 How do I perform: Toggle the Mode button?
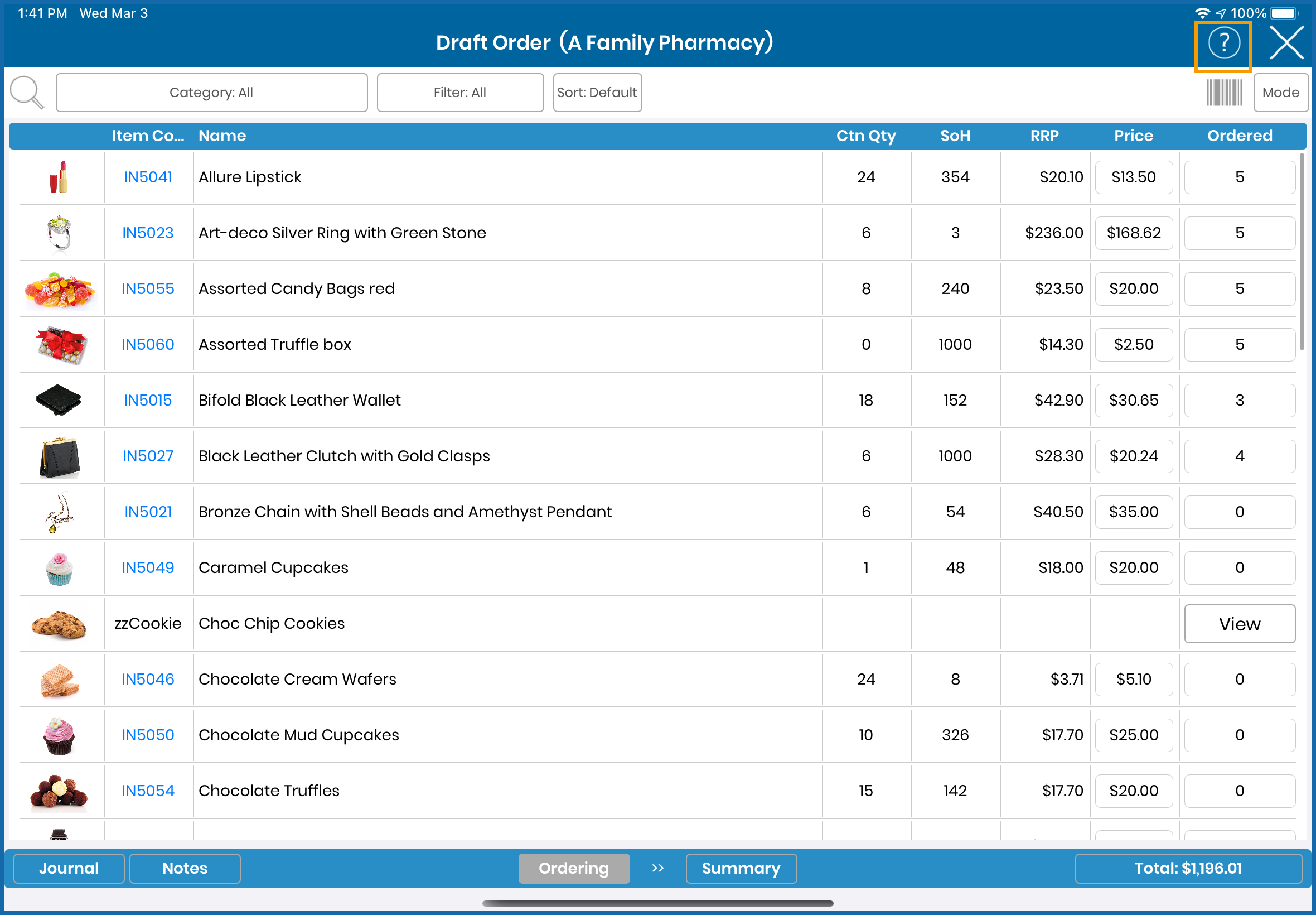[x=1280, y=92]
